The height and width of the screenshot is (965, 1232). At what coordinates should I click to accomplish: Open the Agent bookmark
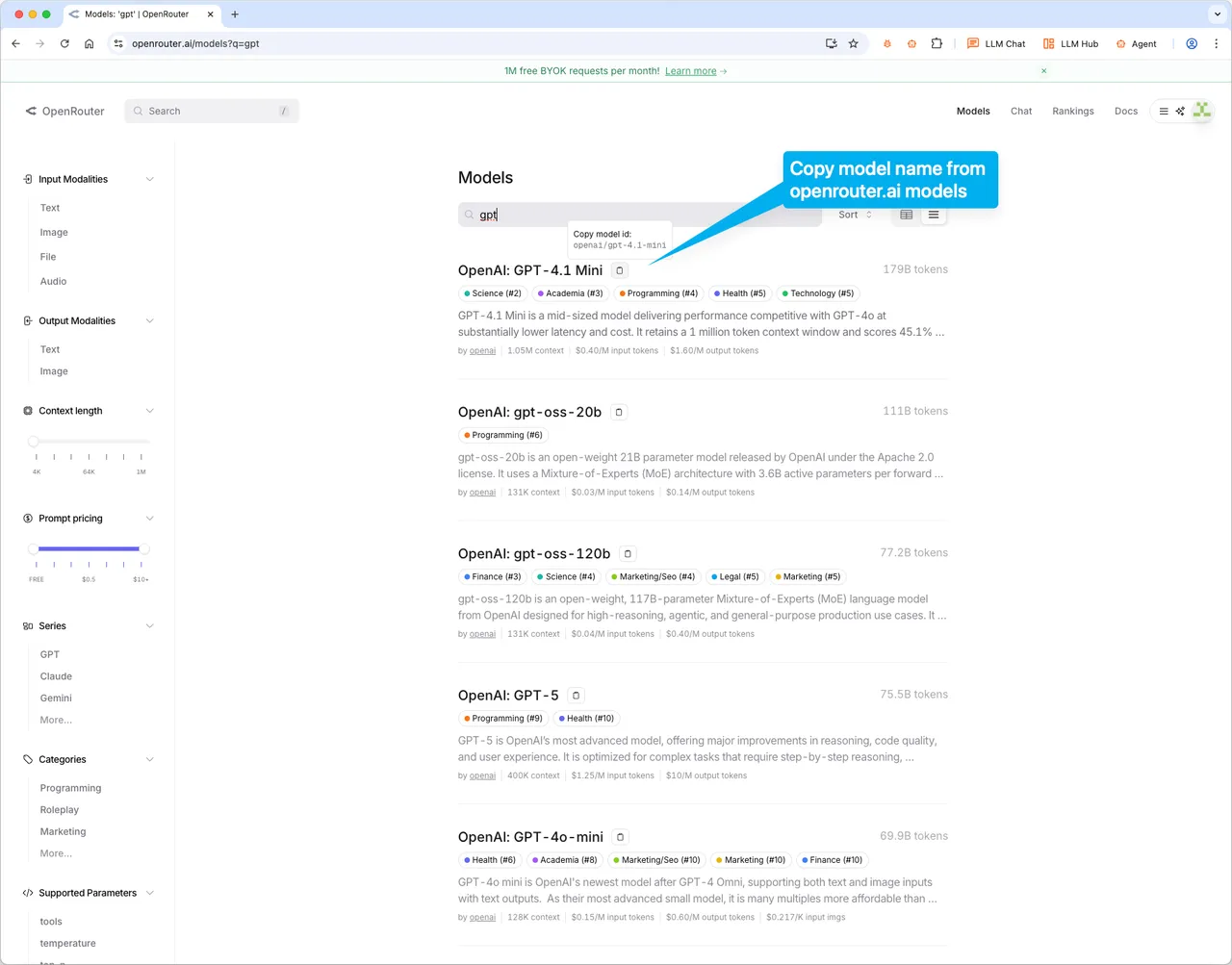tap(1136, 43)
